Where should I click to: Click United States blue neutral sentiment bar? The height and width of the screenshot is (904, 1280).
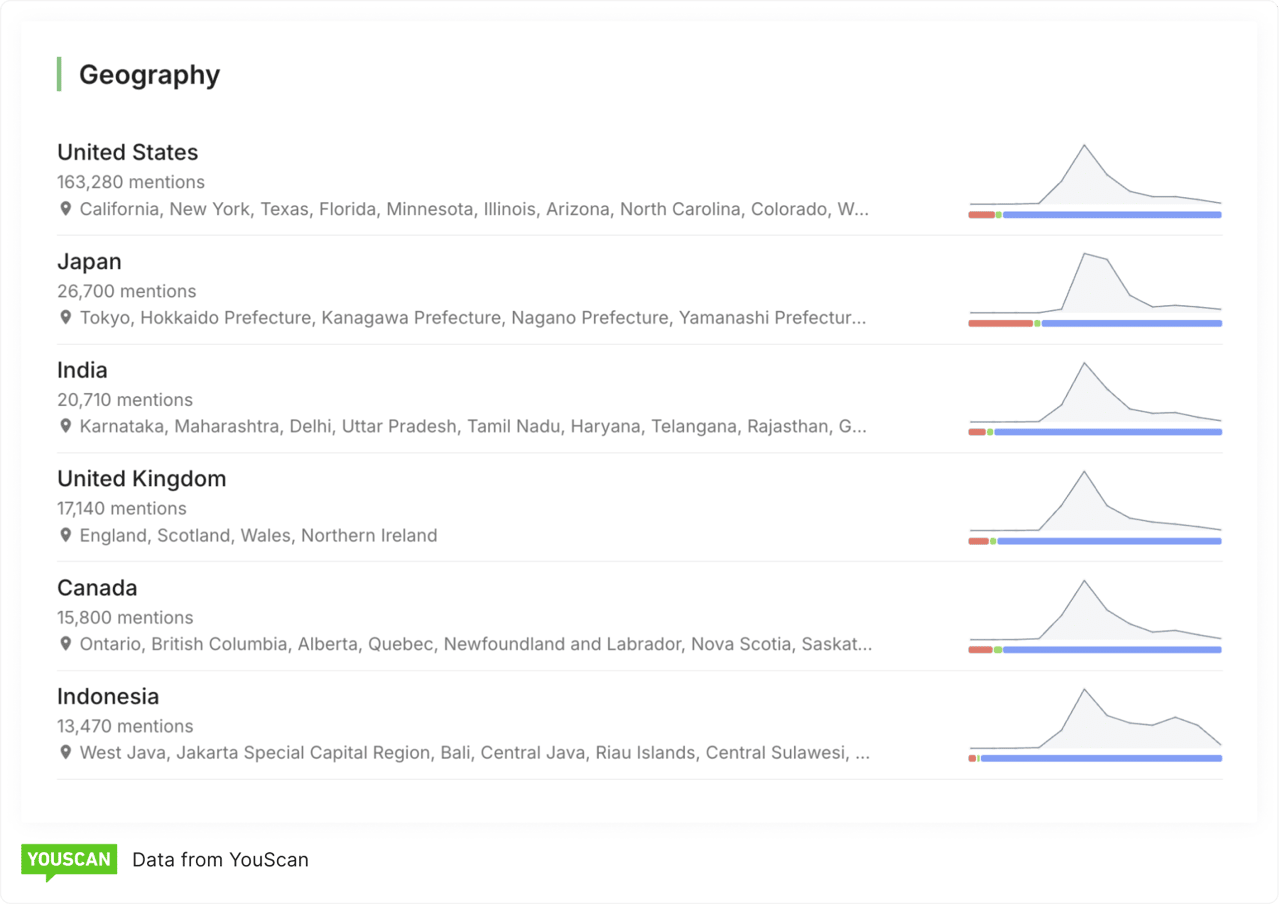1110,214
